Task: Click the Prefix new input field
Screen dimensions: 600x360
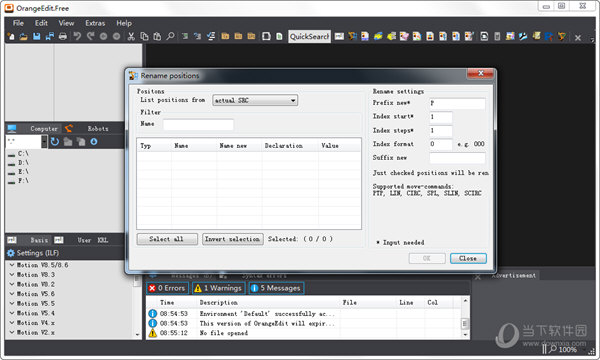Action: [x=457, y=103]
